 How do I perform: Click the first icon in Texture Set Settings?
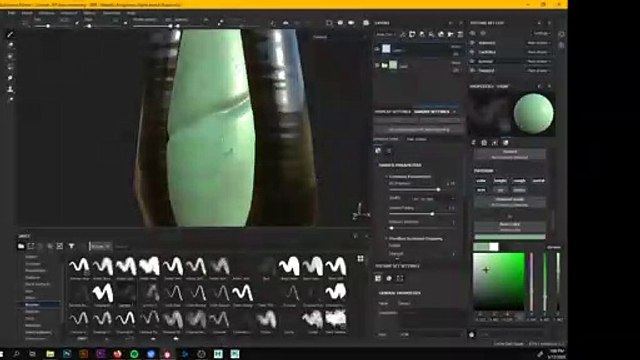378,278
